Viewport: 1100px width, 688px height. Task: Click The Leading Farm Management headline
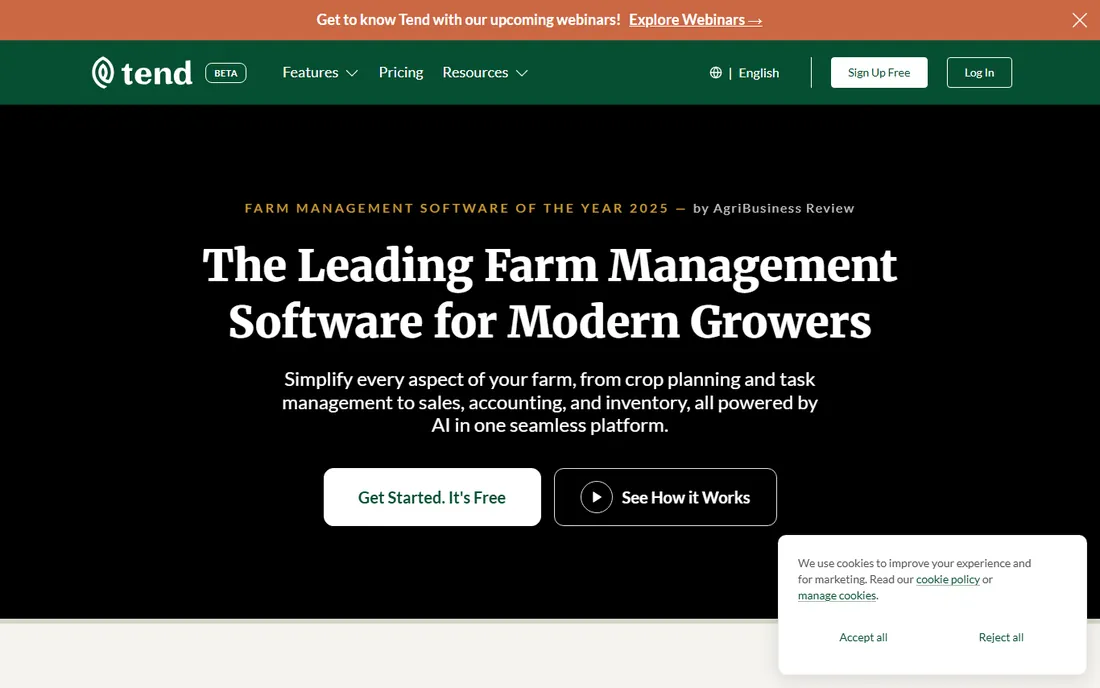(550, 293)
